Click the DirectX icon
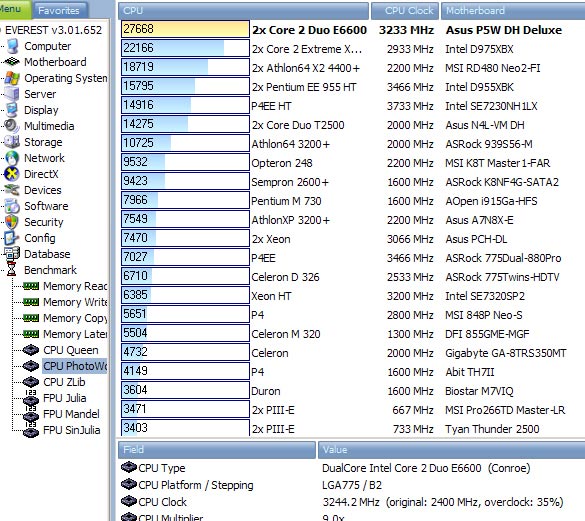The image size is (585, 521). click(x=12, y=174)
